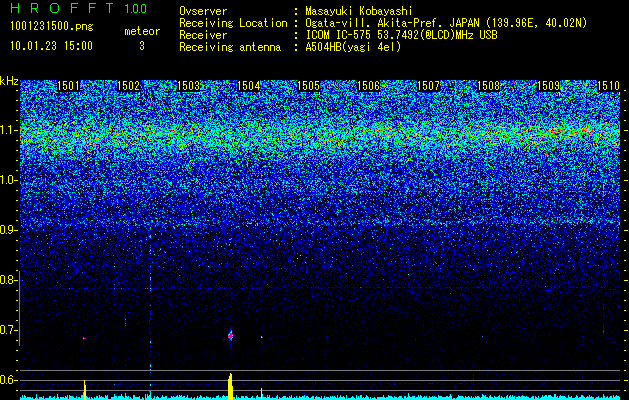The width and height of the screenshot is (629, 400).
Task: Click the kHz axis unit label
Action: [x=9, y=81]
